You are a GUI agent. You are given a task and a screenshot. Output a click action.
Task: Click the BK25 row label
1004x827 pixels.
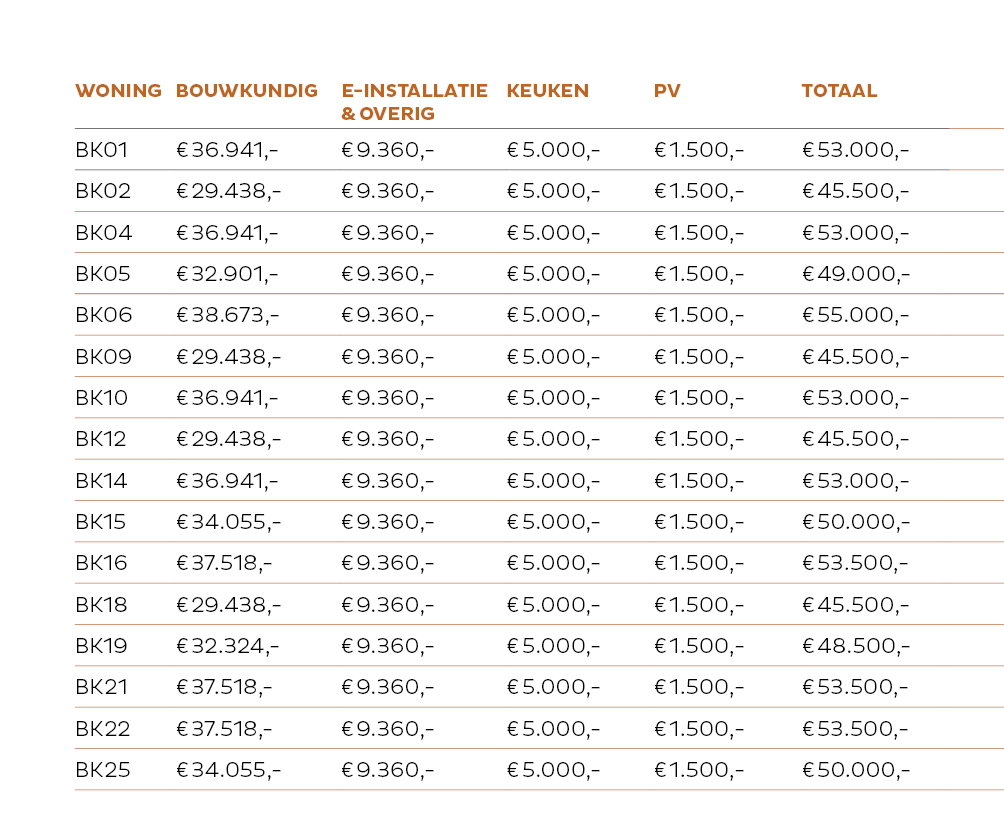click(x=103, y=770)
